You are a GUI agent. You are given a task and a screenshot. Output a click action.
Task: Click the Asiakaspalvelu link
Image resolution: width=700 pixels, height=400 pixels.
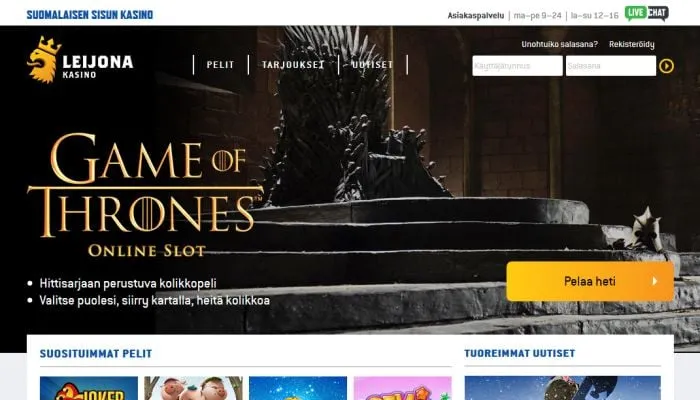click(475, 15)
